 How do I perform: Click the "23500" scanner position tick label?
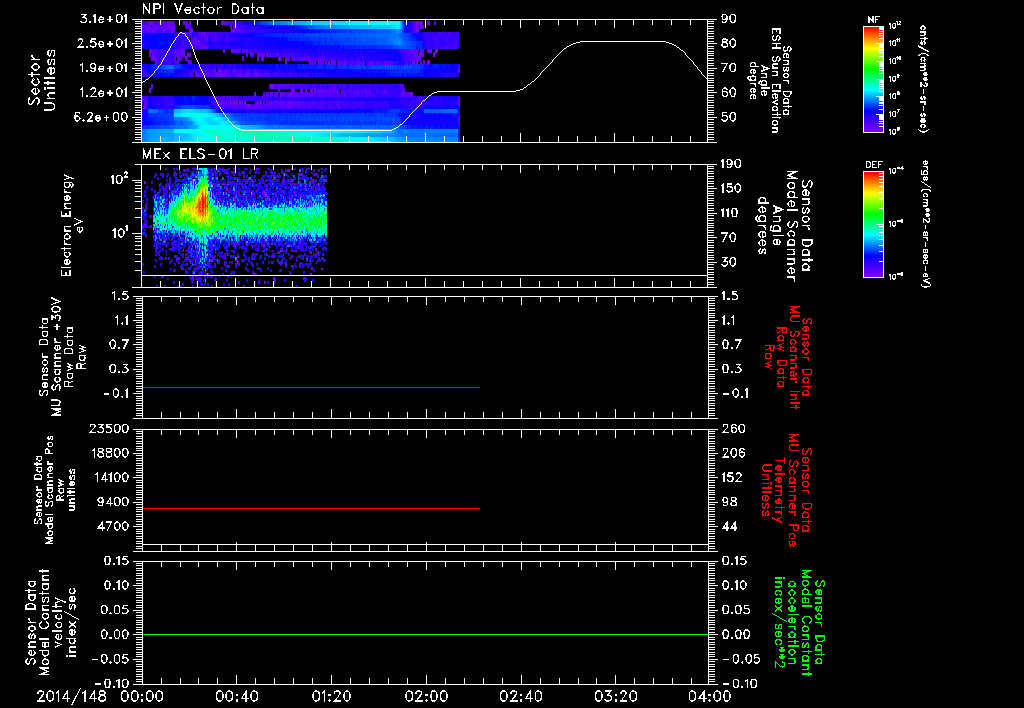click(x=109, y=428)
